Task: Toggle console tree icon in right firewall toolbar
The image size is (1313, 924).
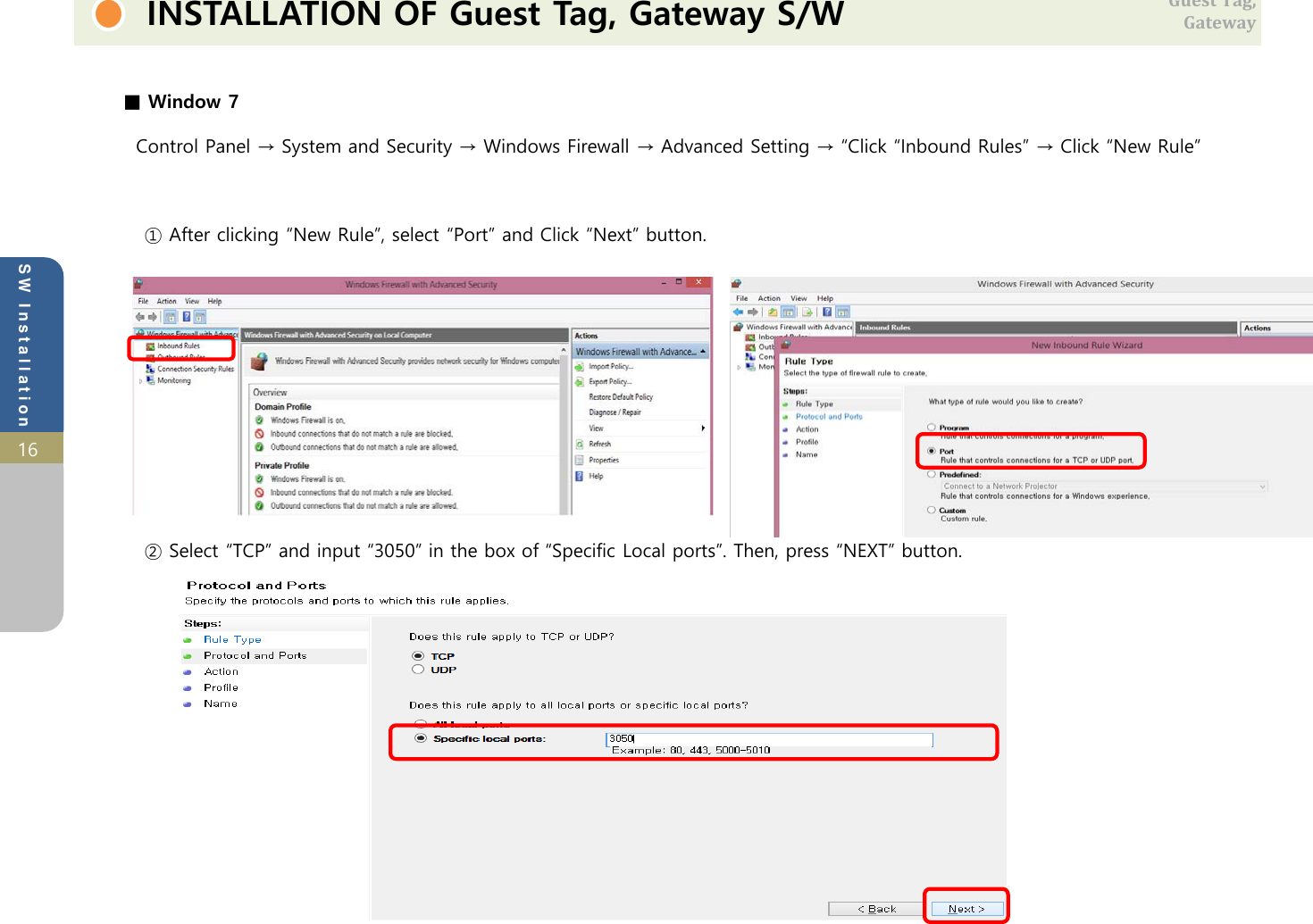Action: pos(788,312)
